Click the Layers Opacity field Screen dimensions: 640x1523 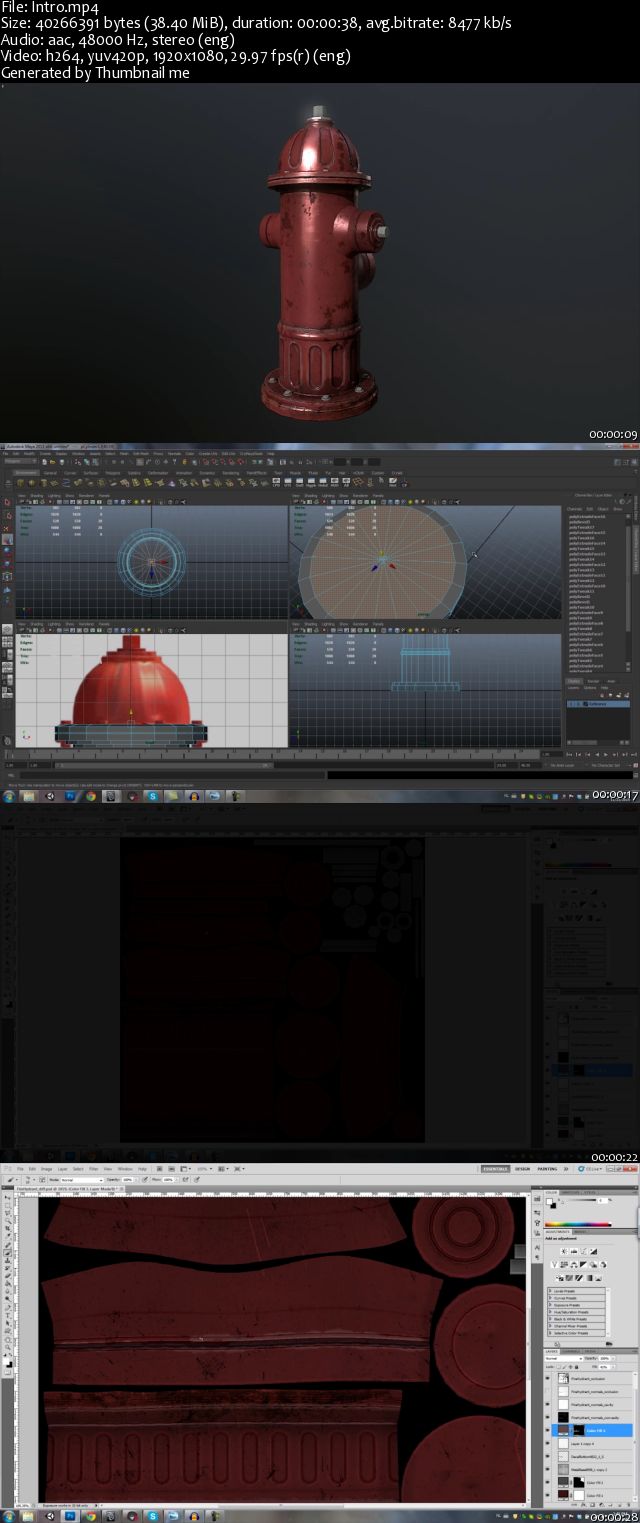604,1359
